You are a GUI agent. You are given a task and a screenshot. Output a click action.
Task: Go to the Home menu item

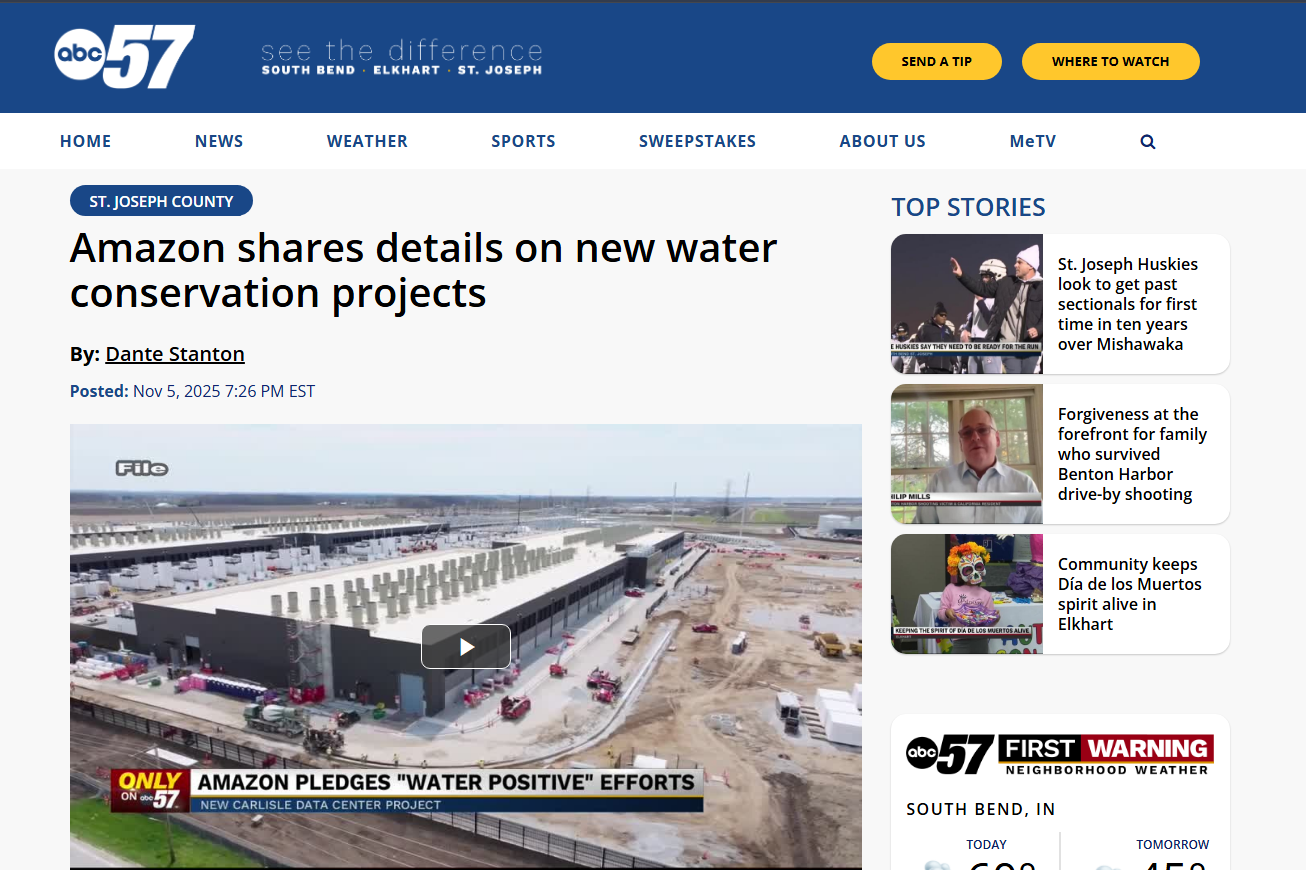[86, 141]
